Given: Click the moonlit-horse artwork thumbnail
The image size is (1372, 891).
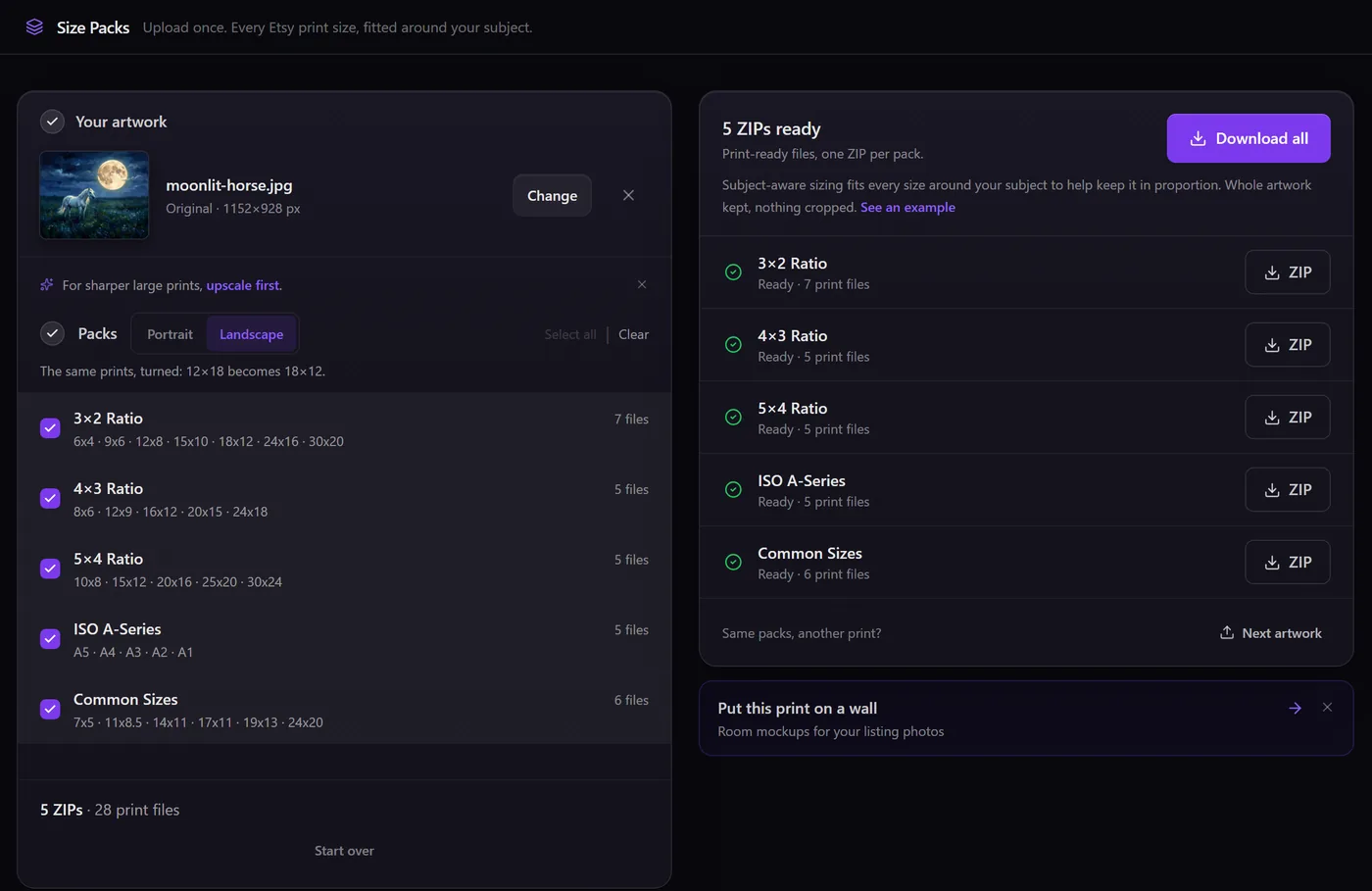Looking at the screenshot, I should tap(94, 195).
